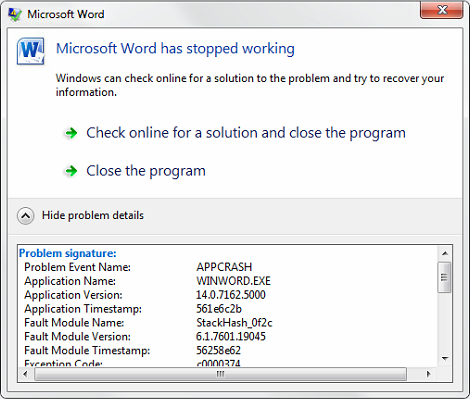Click the Word document icon in dialog
The height and width of the screenshot is (399, 470).
click(31, 51)
